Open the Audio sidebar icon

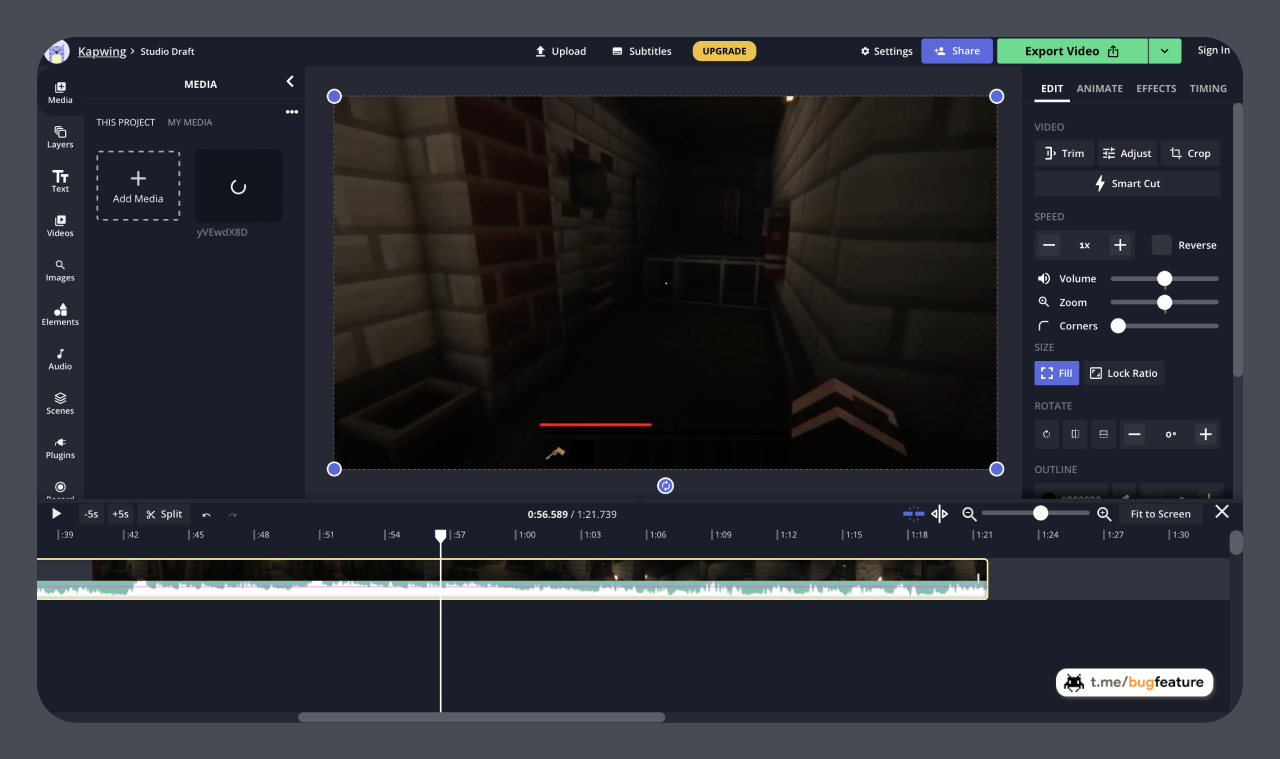pyautogui.click(x=60, y=358)
